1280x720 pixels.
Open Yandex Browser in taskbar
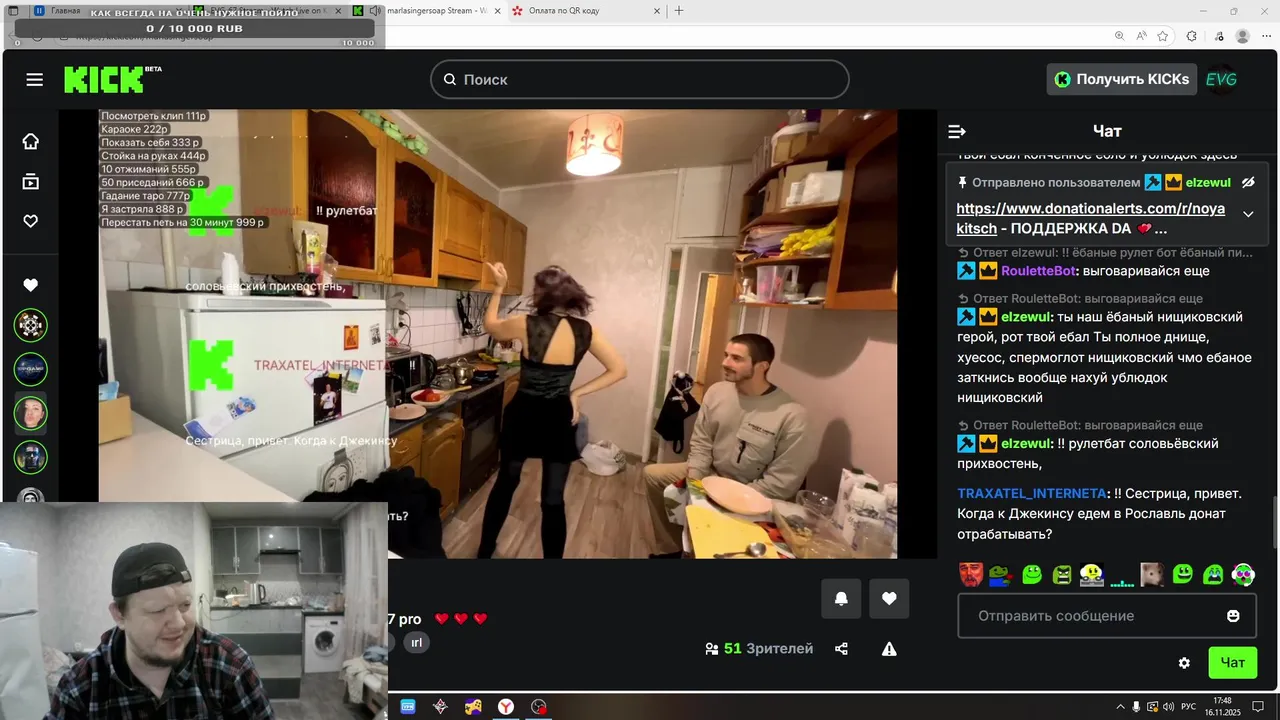[507, 706]
